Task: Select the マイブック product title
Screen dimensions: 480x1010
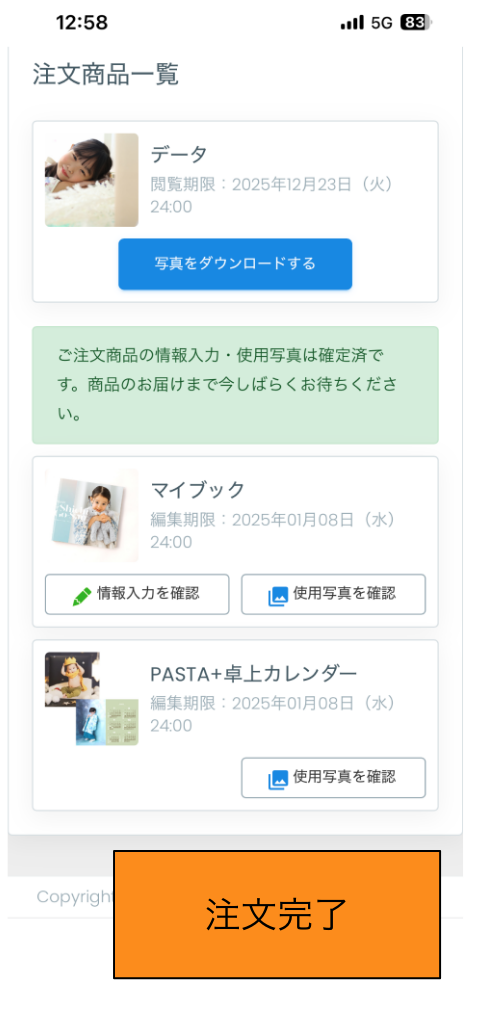Action: click(x=198, y=490)
